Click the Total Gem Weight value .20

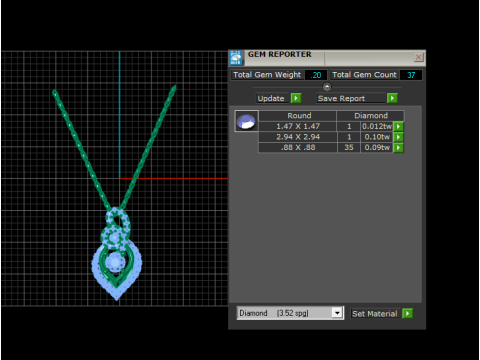pos(316,75)
